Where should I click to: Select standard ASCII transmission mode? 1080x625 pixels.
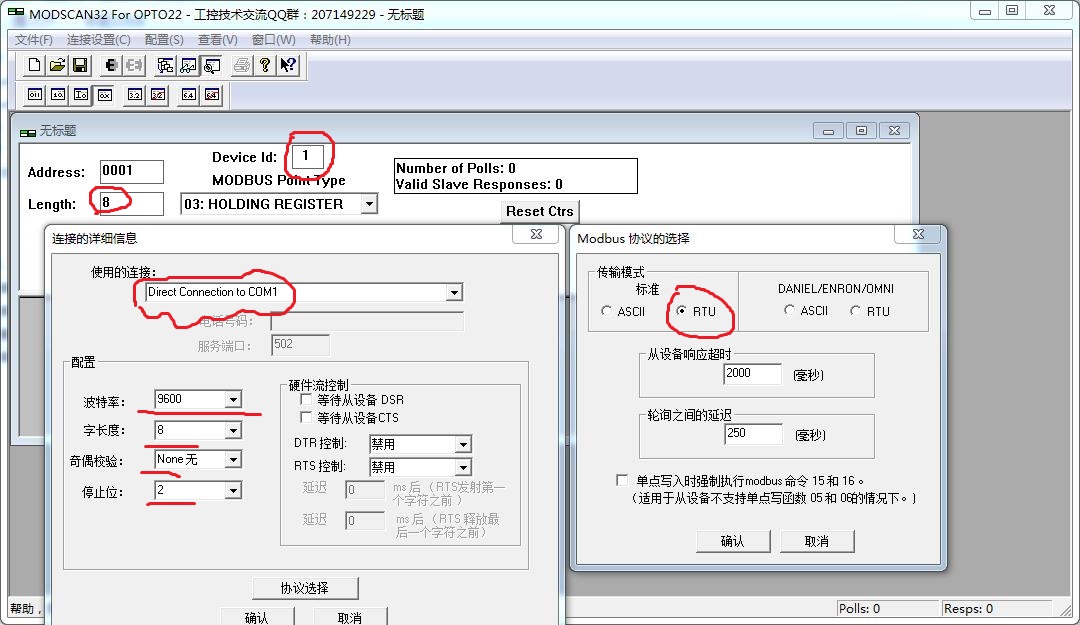(x=607, y=311)
